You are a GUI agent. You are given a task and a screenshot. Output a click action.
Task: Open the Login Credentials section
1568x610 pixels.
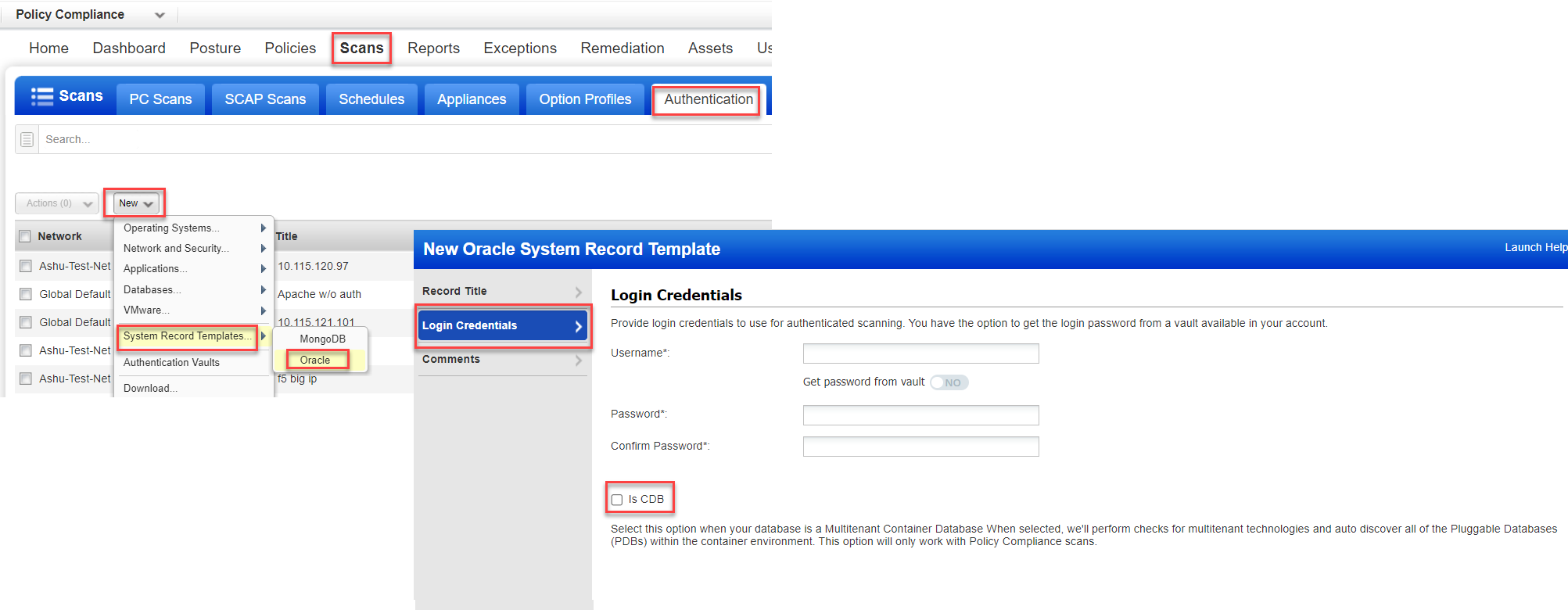(x=503, y=325)
